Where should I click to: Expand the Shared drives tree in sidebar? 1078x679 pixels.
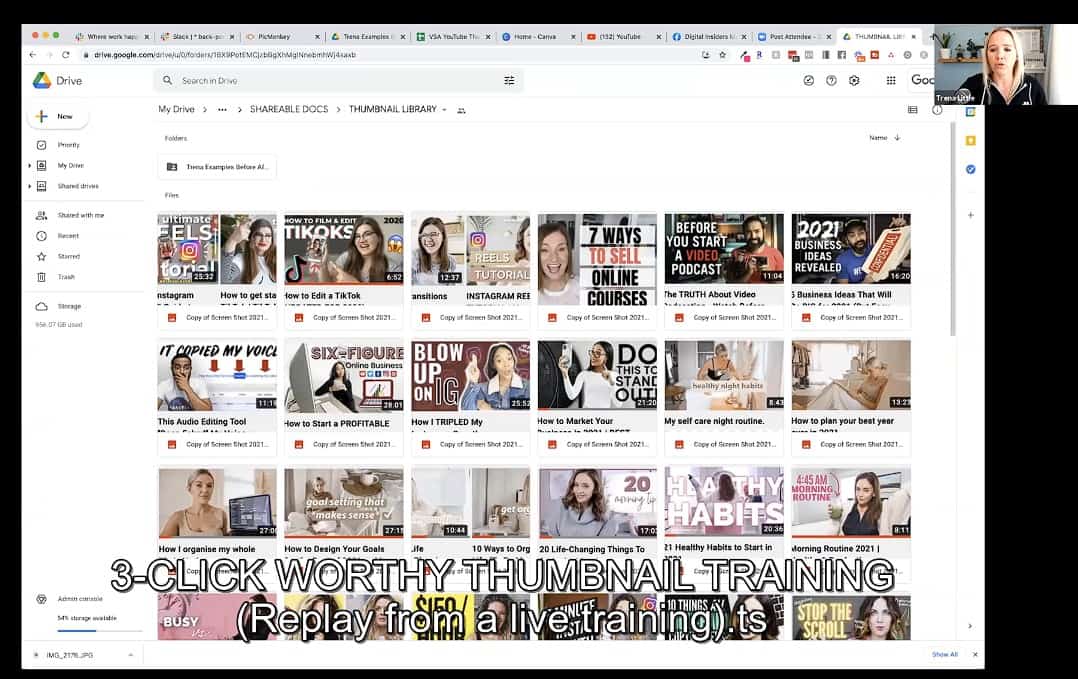[30, 186]
